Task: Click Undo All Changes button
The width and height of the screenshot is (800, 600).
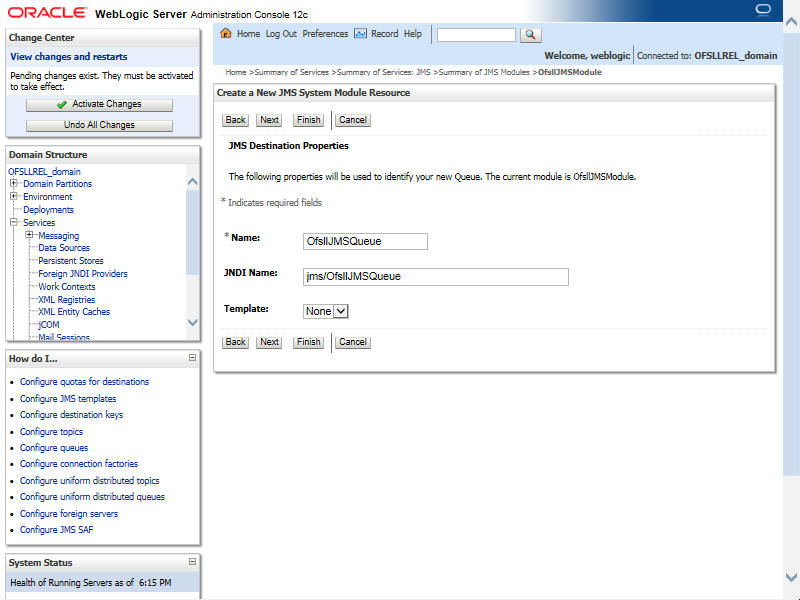Action: point(99,125)
